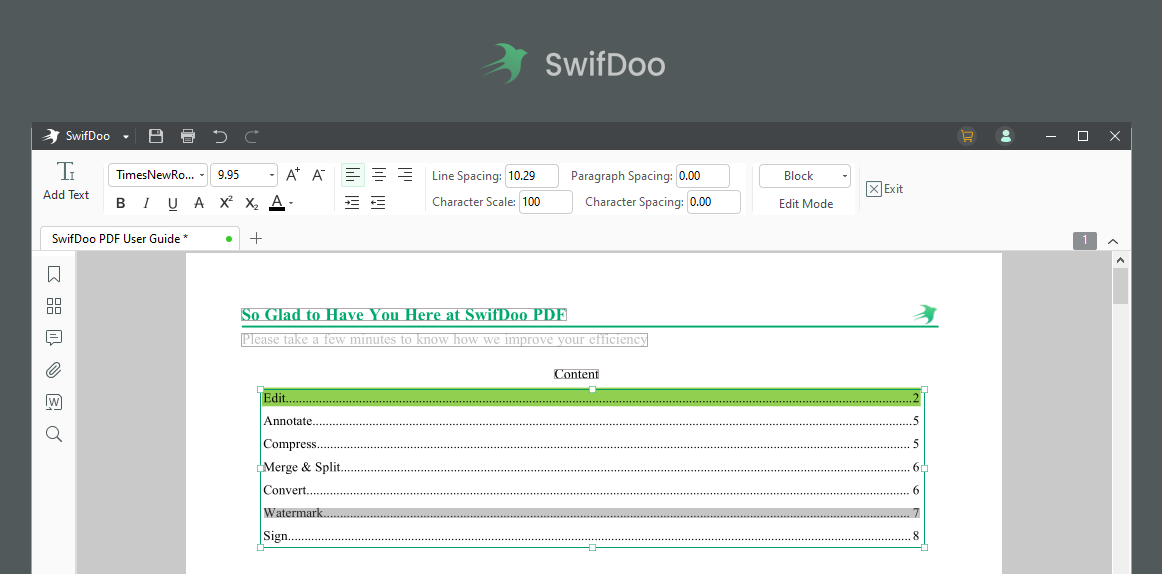The height and width of the screenshot is (574, 1162).
Task: Select the 'Please take a few minutes' subtitle
Action: coord(445,340)
